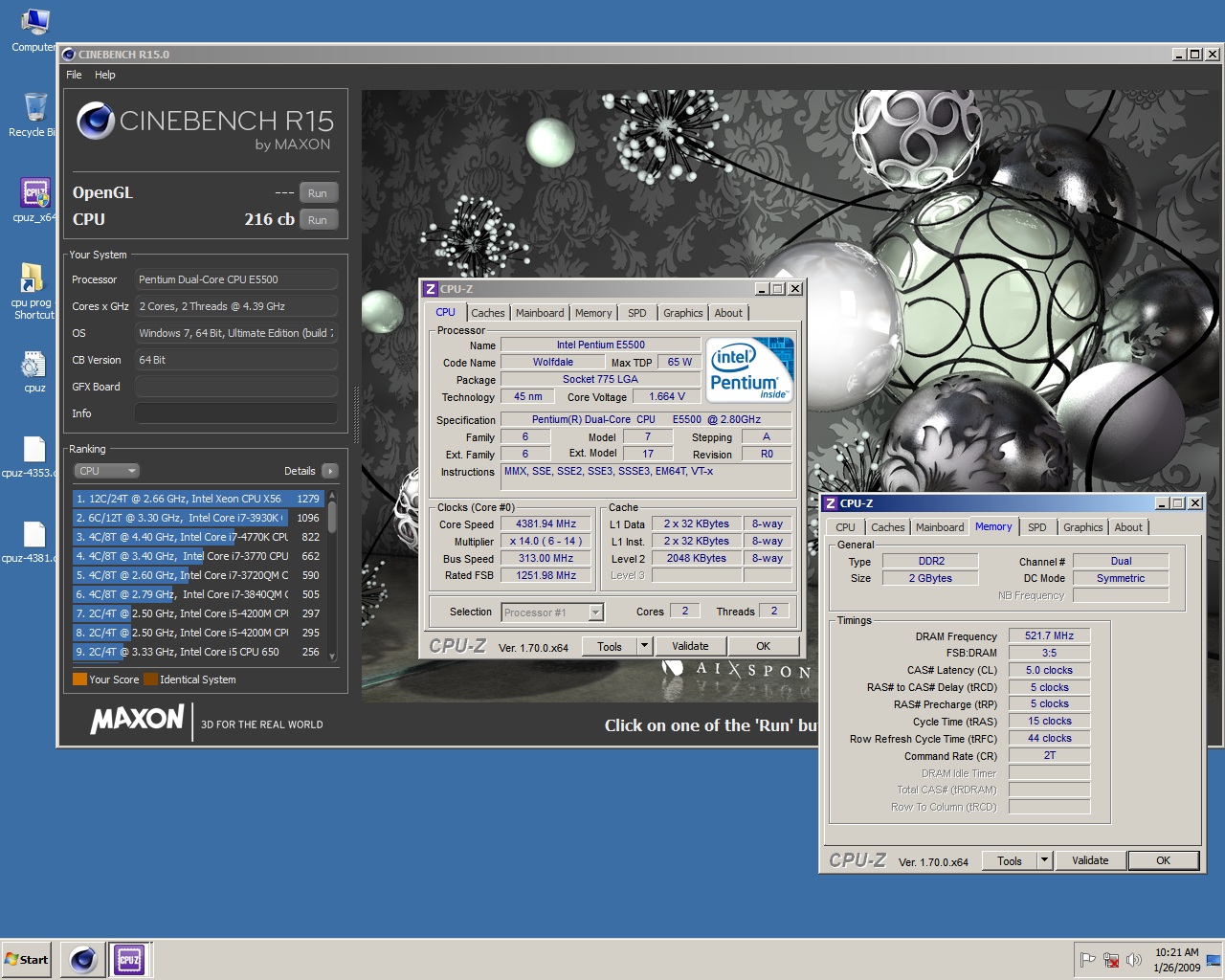
Task: Click Validate in CPU-Z Memory window
Action: click(x=1090, y=861)
